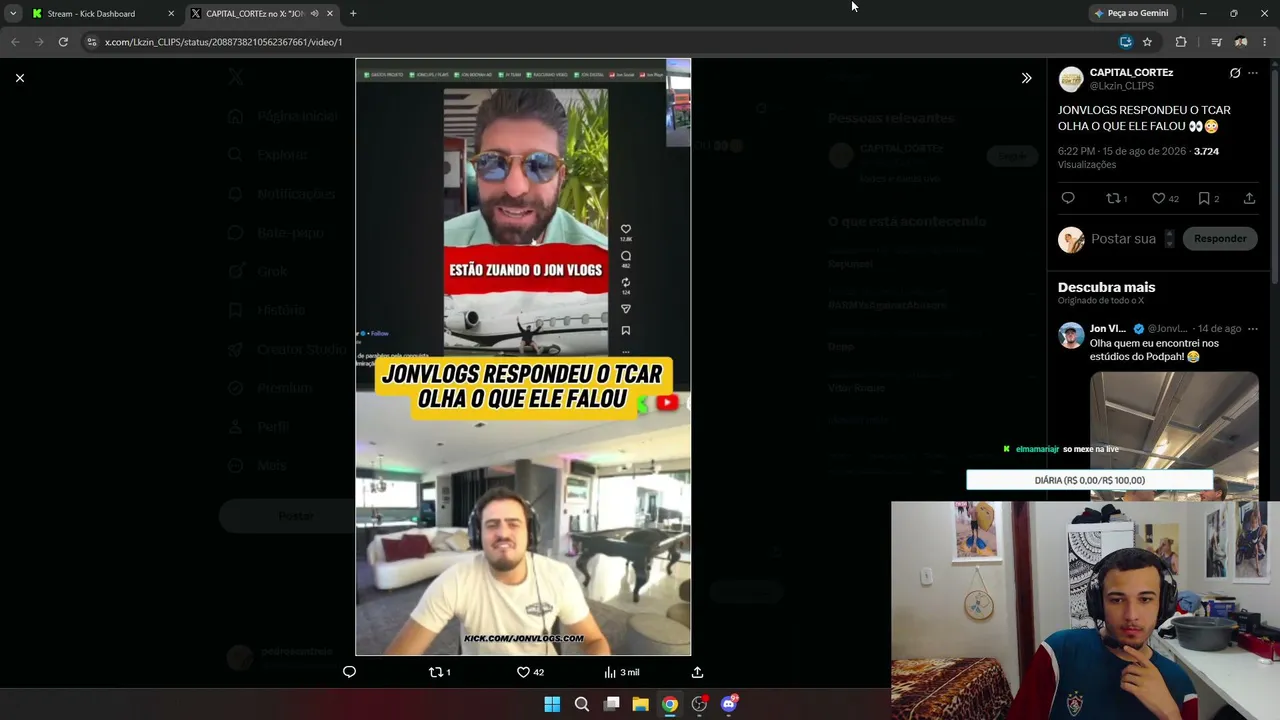Open CAPITAL_CORTEz profile avatar
The image size is (1280, 720).
tap(1071, 79)
